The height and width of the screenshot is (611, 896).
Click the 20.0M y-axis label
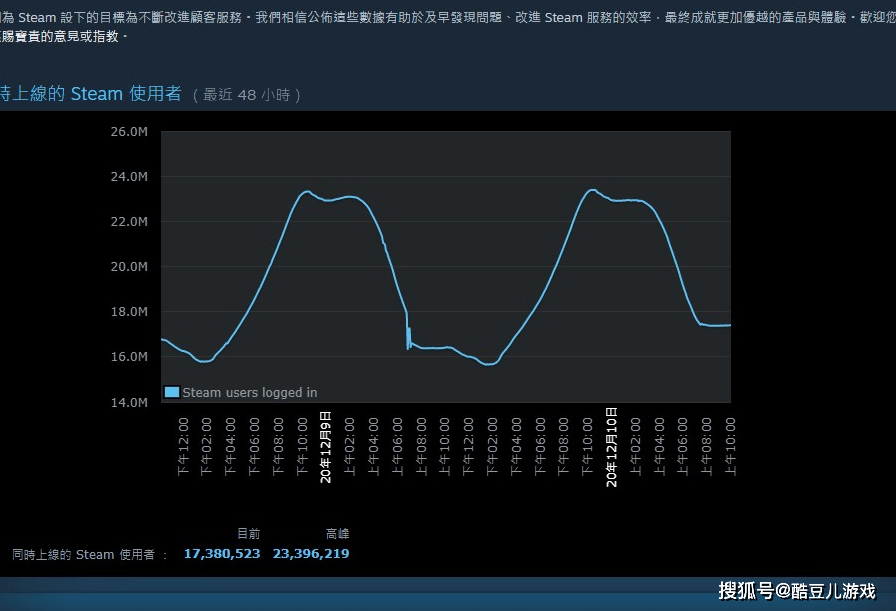[128, 267]
